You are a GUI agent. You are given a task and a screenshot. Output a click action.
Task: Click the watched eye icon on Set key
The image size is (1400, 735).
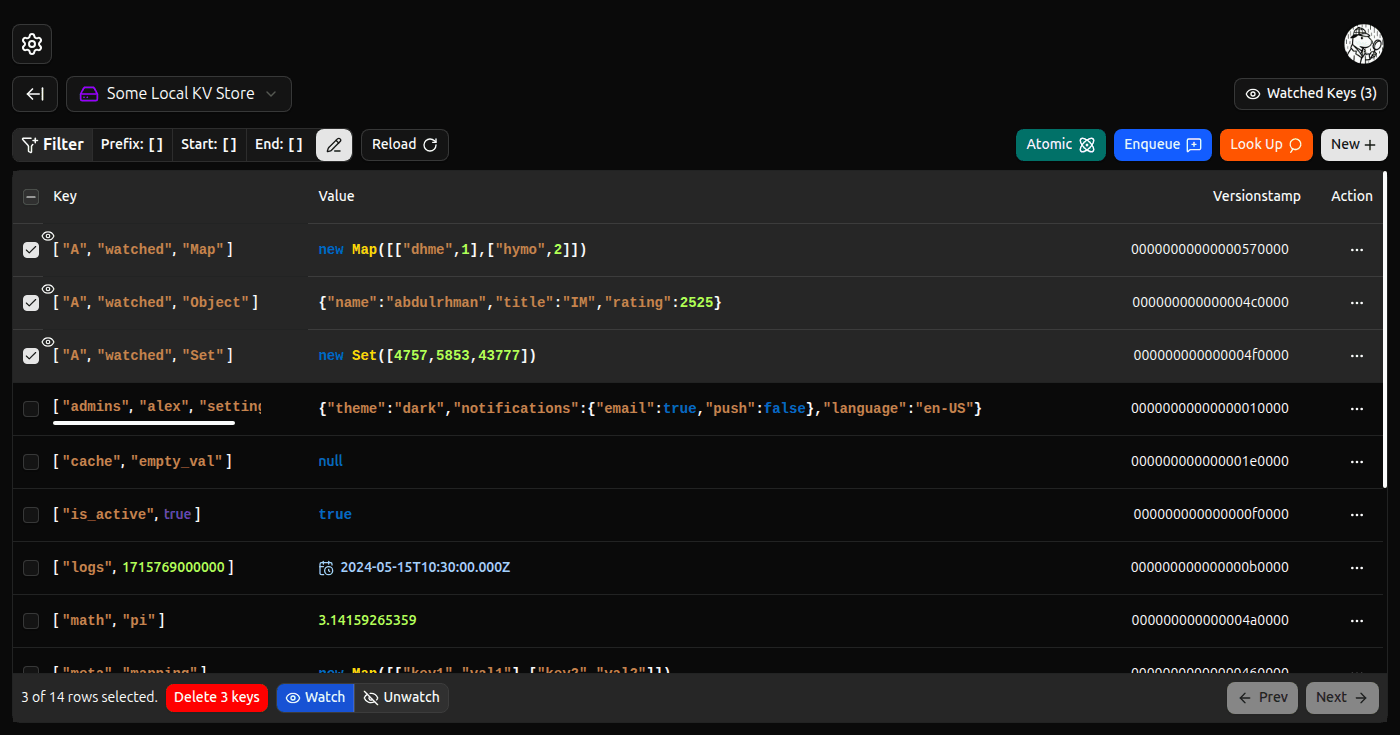pyautogui.click(x=48, y=341)
